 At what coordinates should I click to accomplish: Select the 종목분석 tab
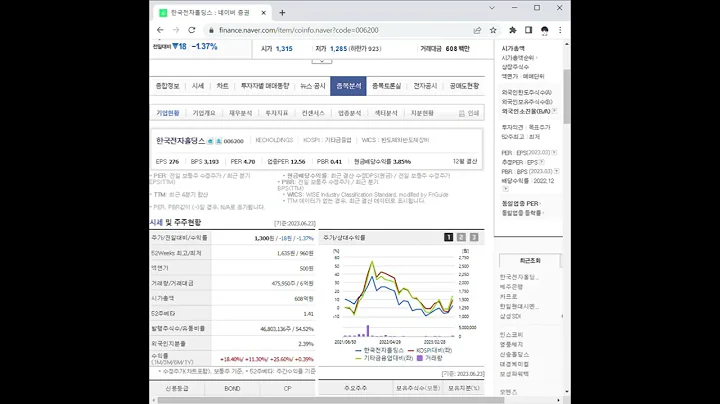349,86
